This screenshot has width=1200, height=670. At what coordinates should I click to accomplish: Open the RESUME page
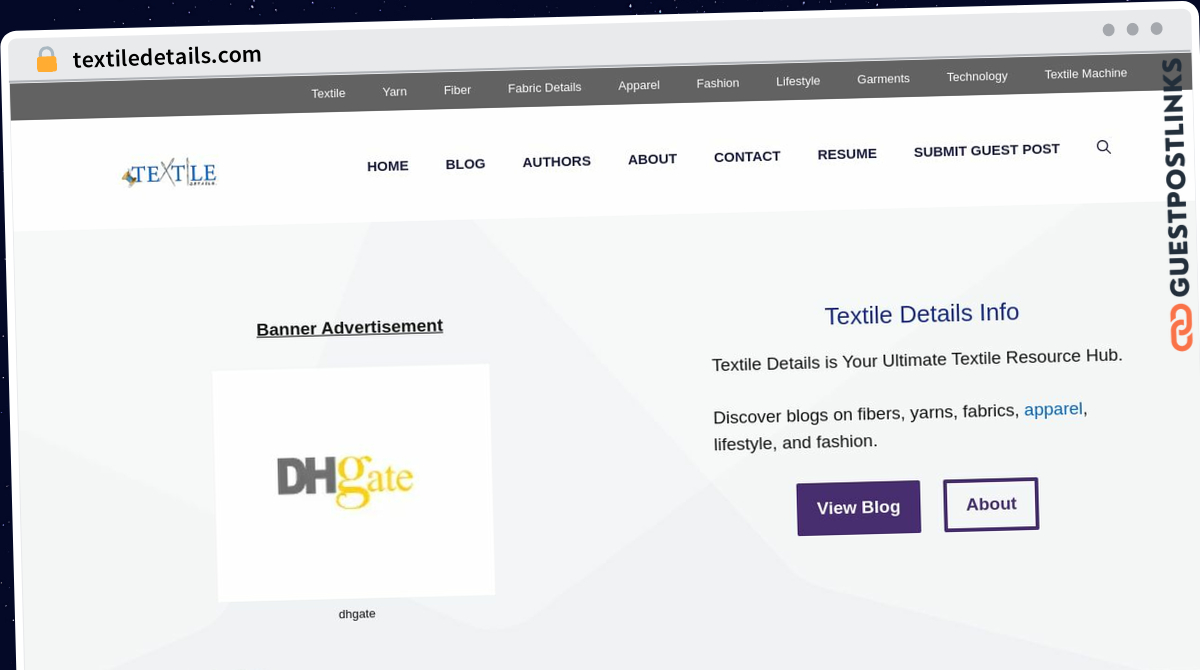click(x=847, y=154)
